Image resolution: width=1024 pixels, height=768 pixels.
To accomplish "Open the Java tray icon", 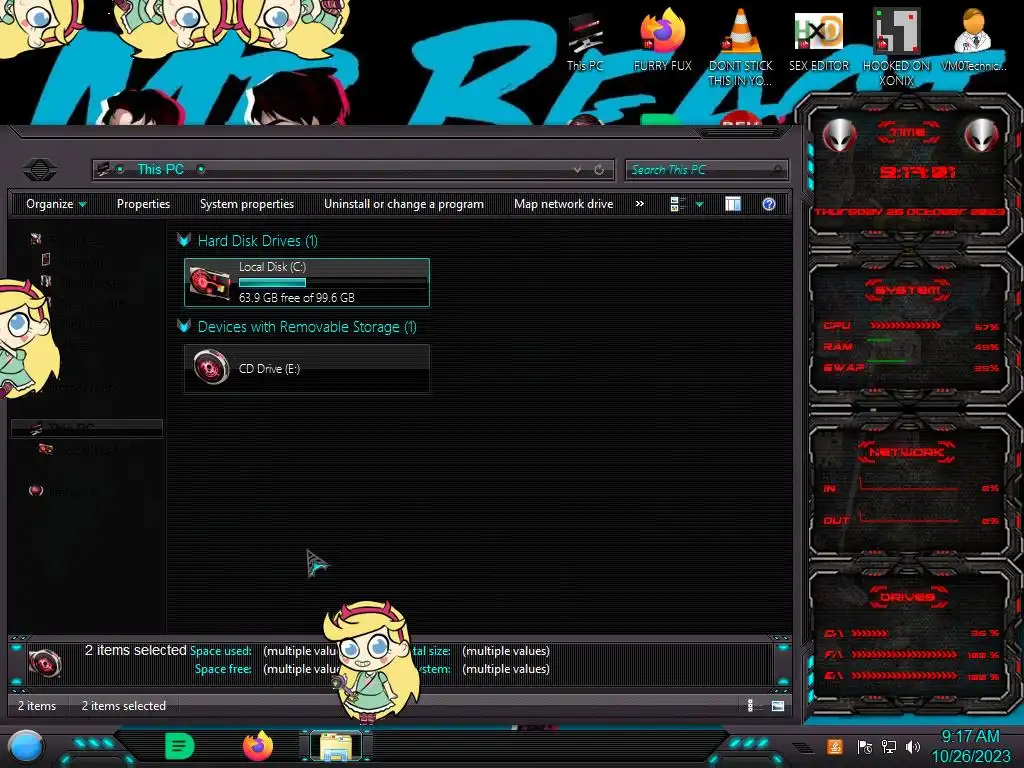I will tap(835, 746).
